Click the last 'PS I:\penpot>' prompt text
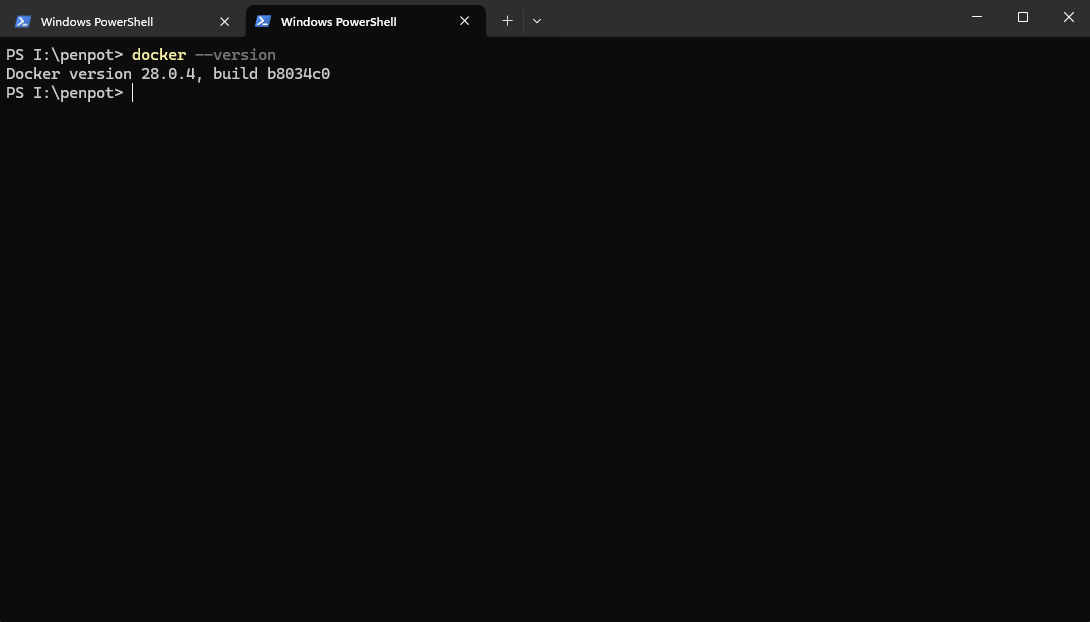Screen dimensions: 1090x622 (x=64, y=93)
